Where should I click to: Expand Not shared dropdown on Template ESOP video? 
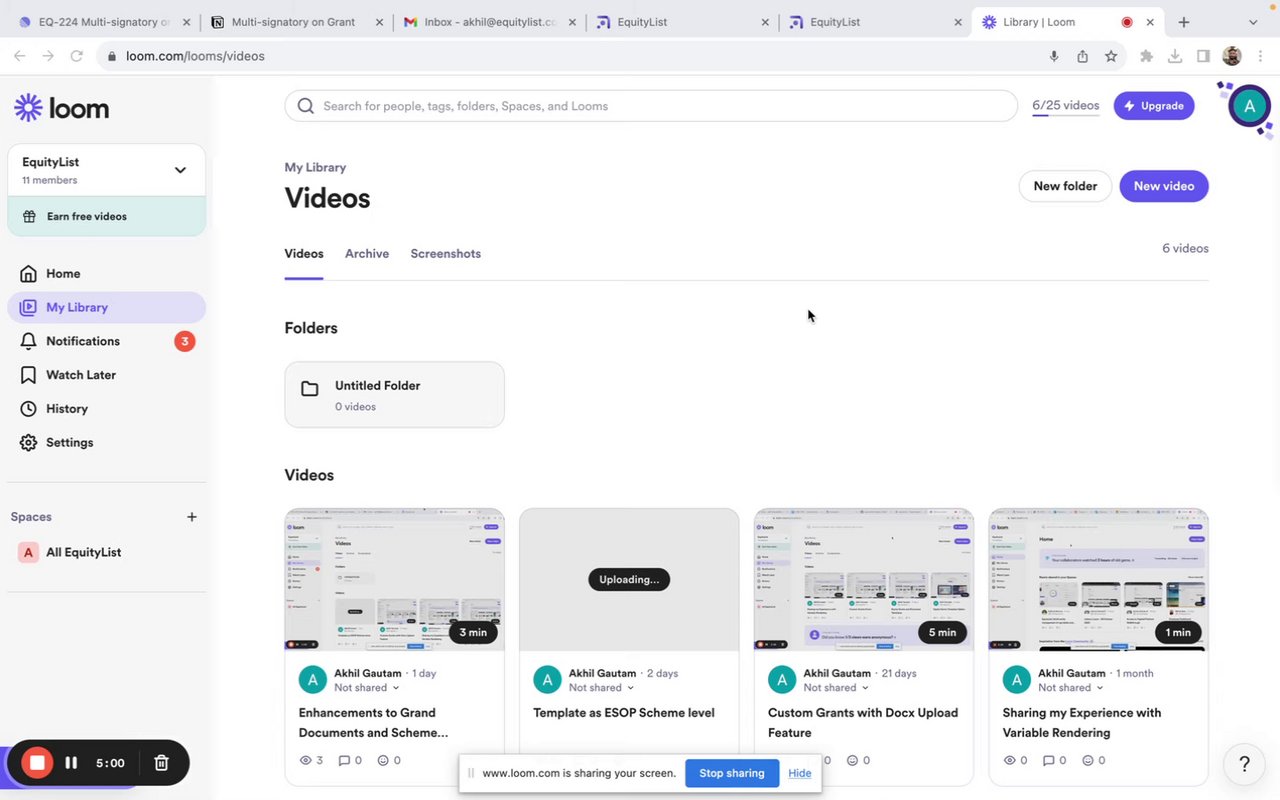coord(602,688)
